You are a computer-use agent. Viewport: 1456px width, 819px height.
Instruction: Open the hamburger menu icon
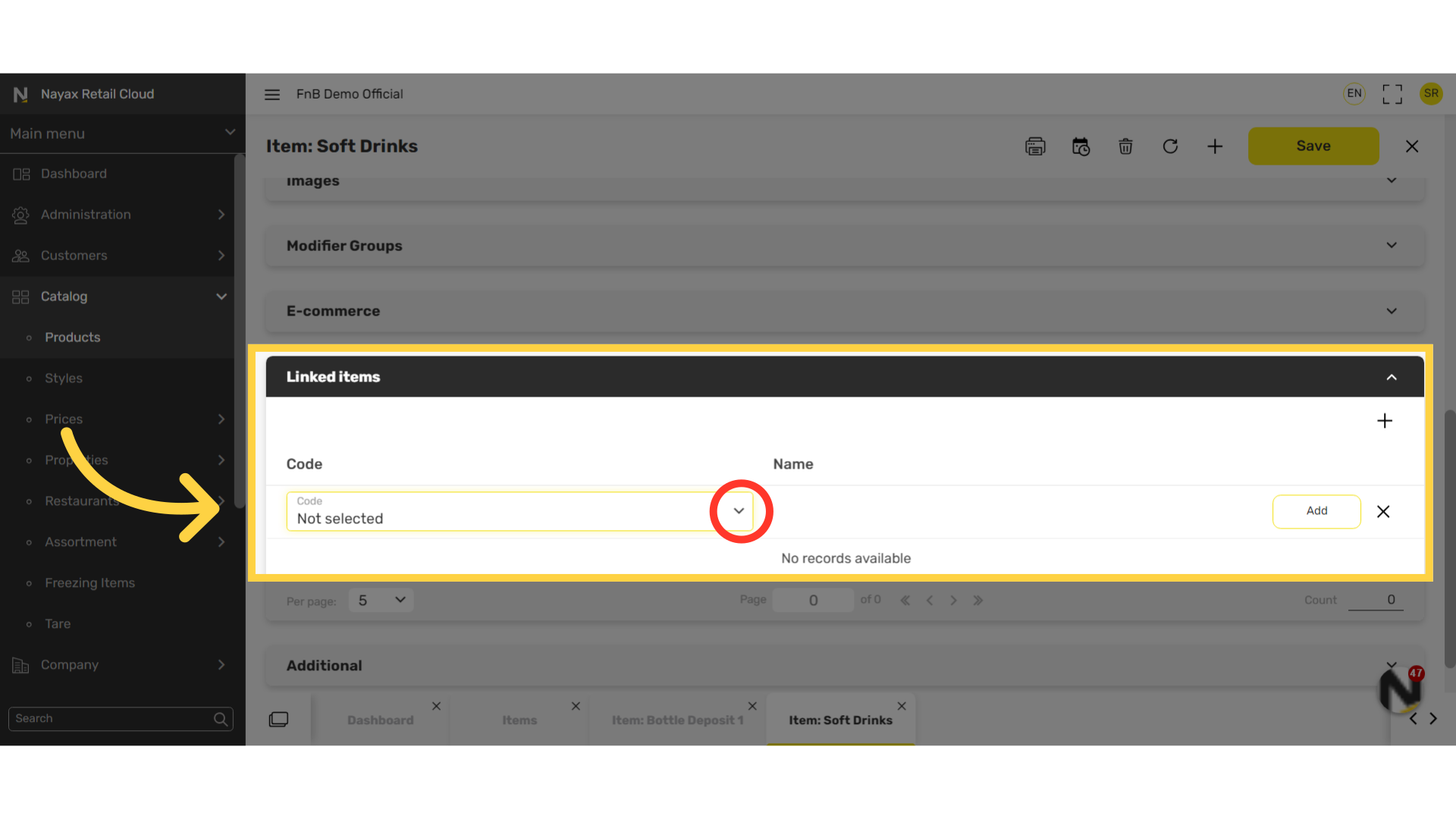pos(272,94)
